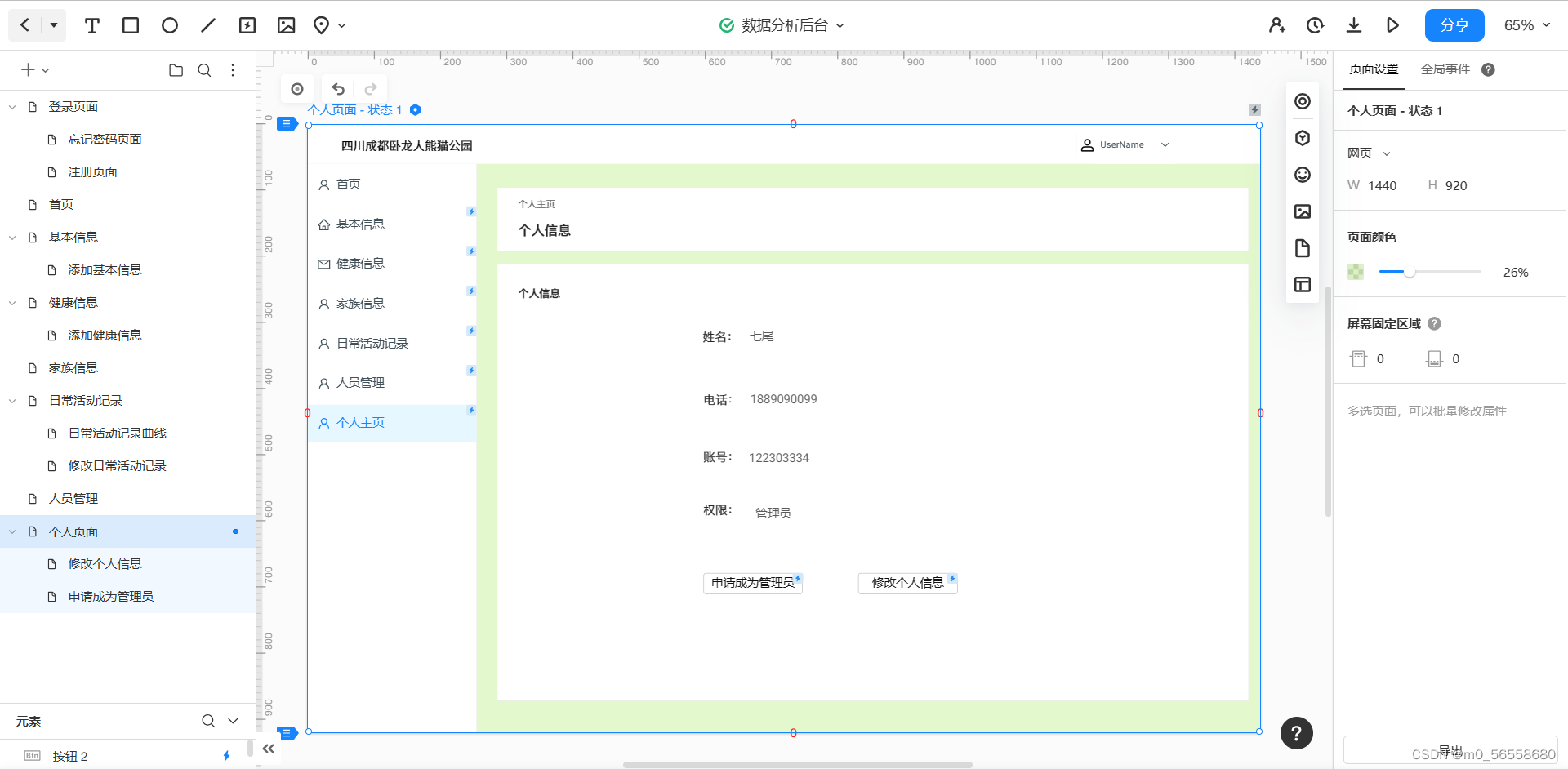
Task: Open the 65% zoom dropdown
Action: click(1527, 25)
